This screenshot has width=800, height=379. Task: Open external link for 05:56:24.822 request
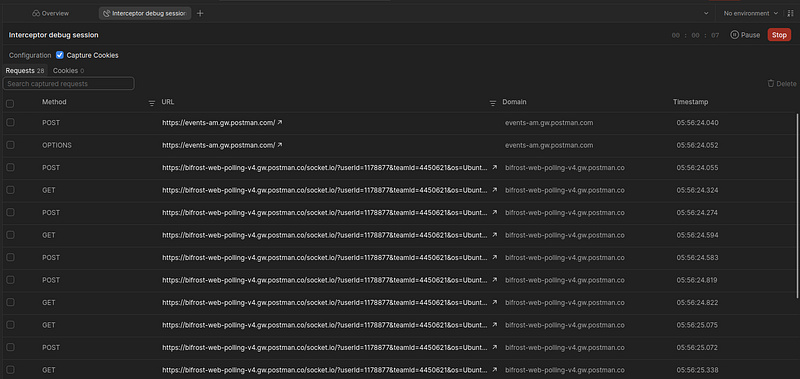tap(494, 302)
